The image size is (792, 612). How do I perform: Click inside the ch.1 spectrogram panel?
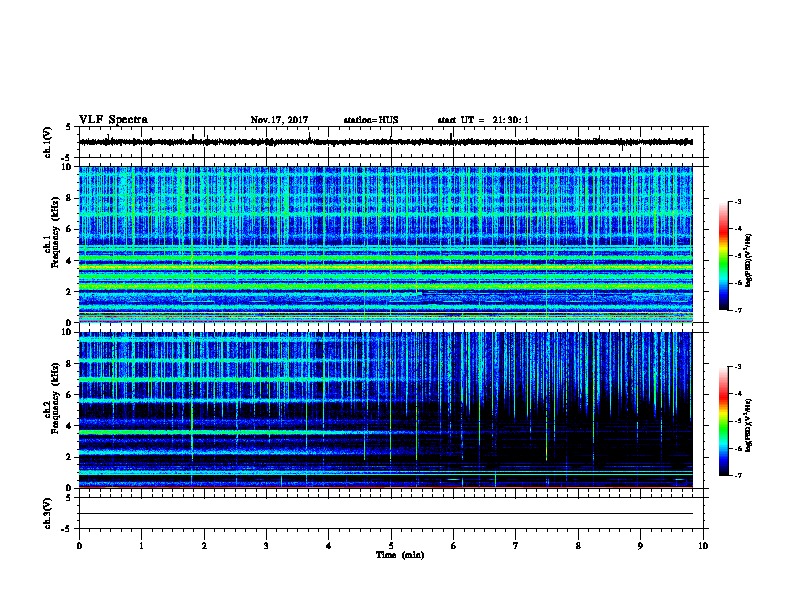point(386,244)
